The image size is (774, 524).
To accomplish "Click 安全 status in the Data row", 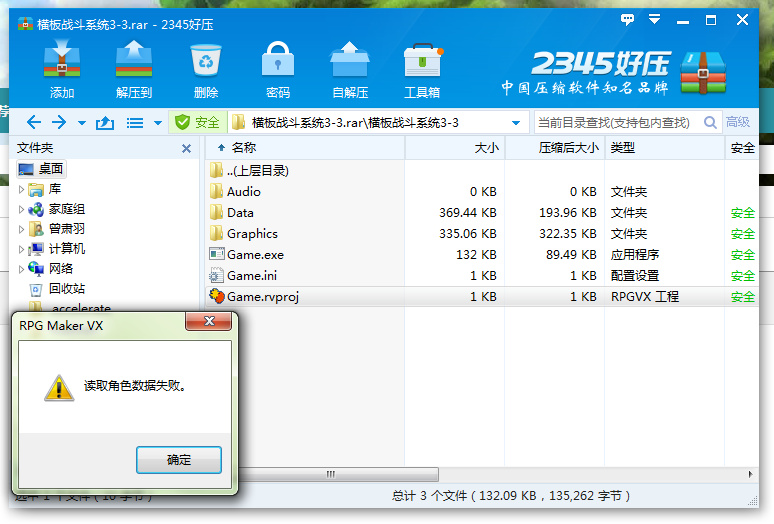I will 742,213.
